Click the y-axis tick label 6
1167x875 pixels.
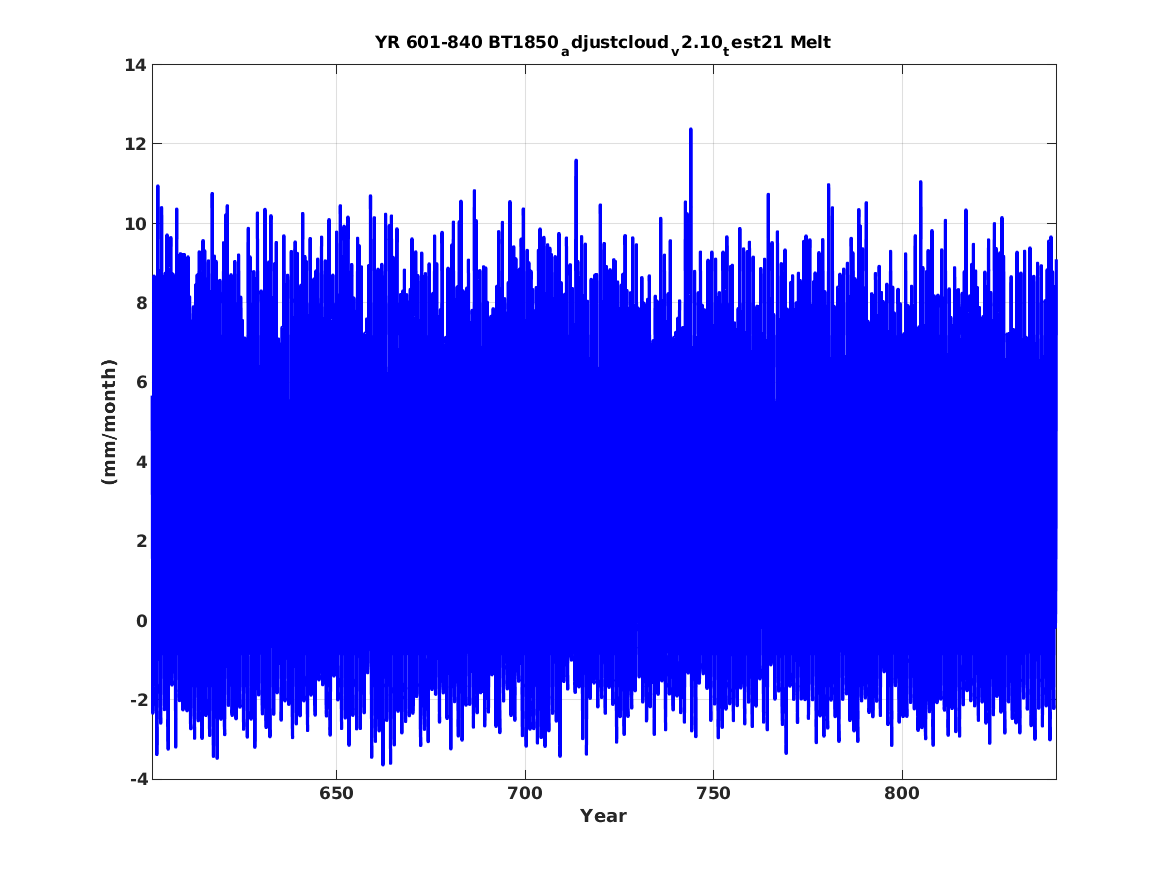(141, 382)
